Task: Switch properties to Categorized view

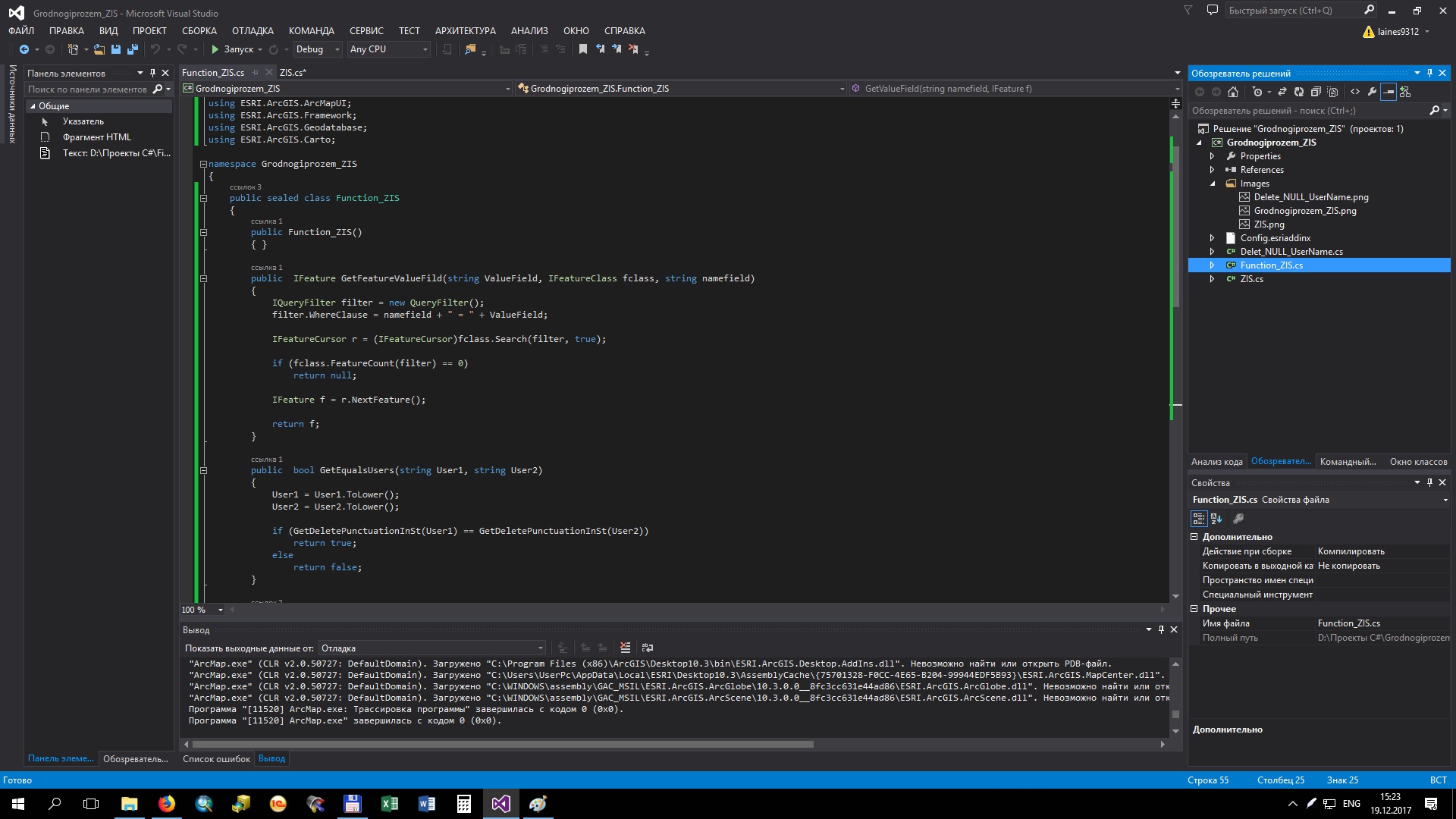Action: pyautogui.click(x=1199, y=519)
